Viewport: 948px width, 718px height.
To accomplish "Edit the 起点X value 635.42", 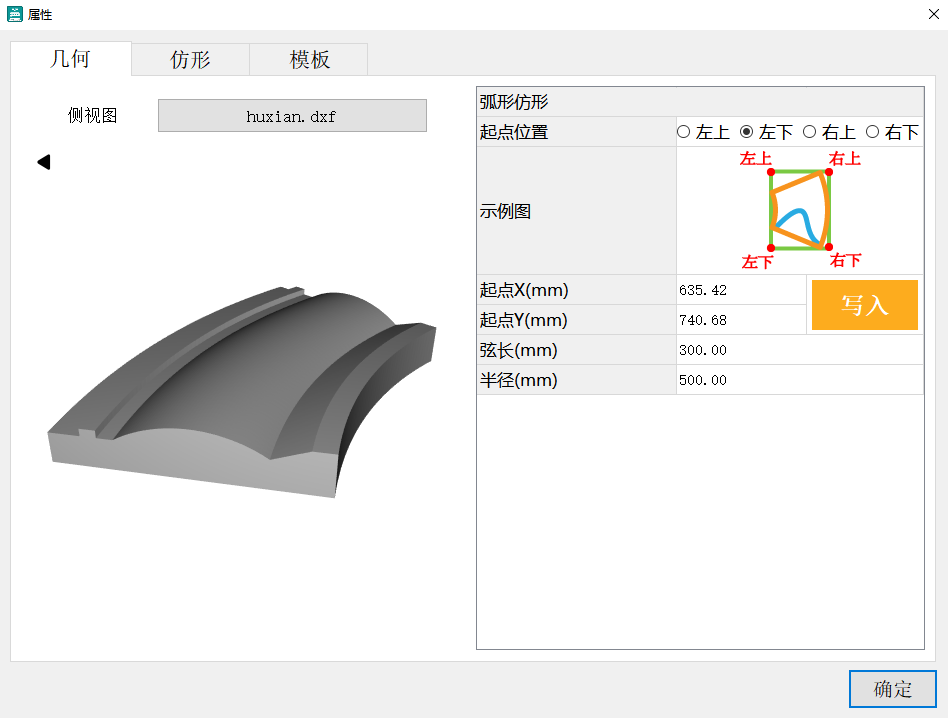I will 740,290.
